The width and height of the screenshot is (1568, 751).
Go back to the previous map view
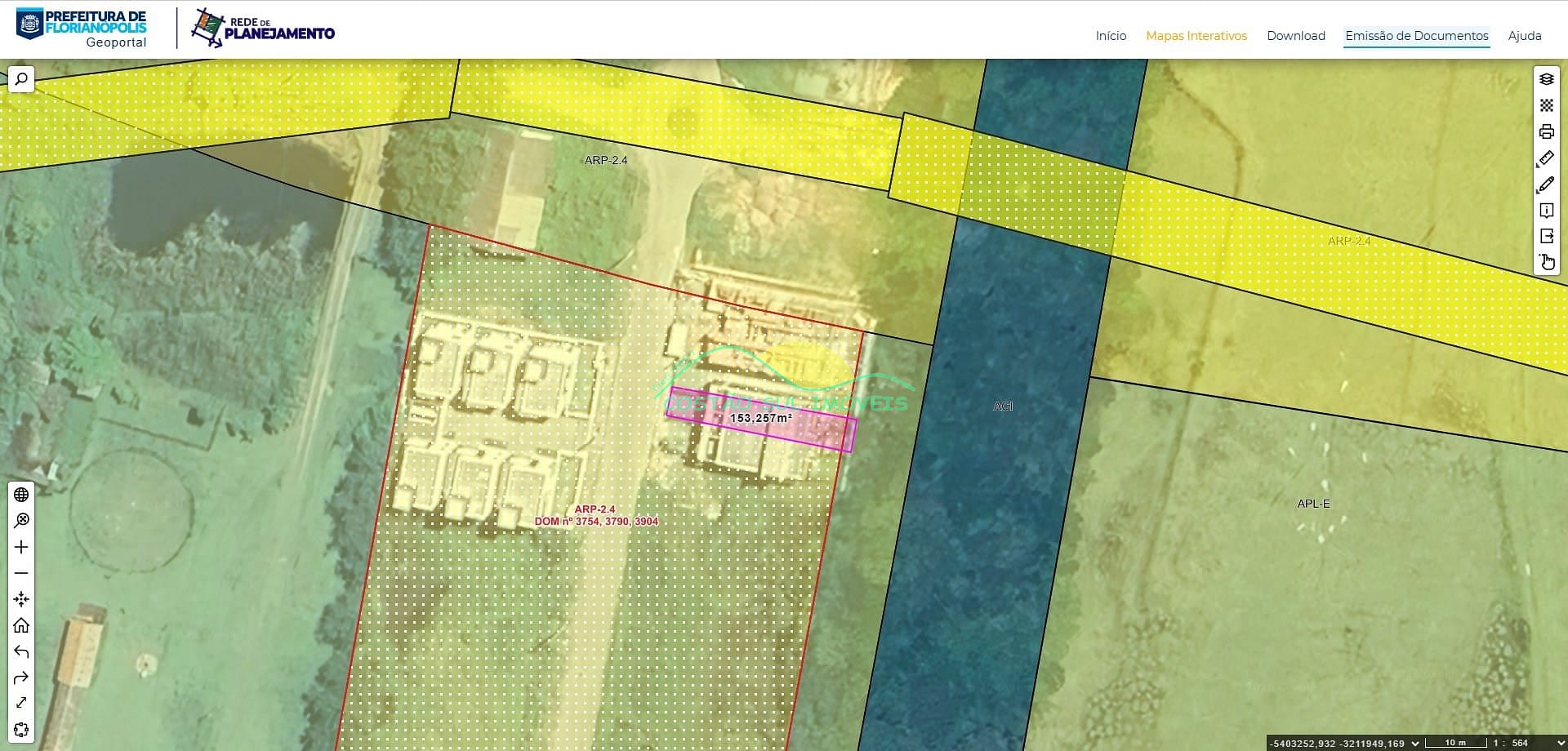click(x=21, y=651)
